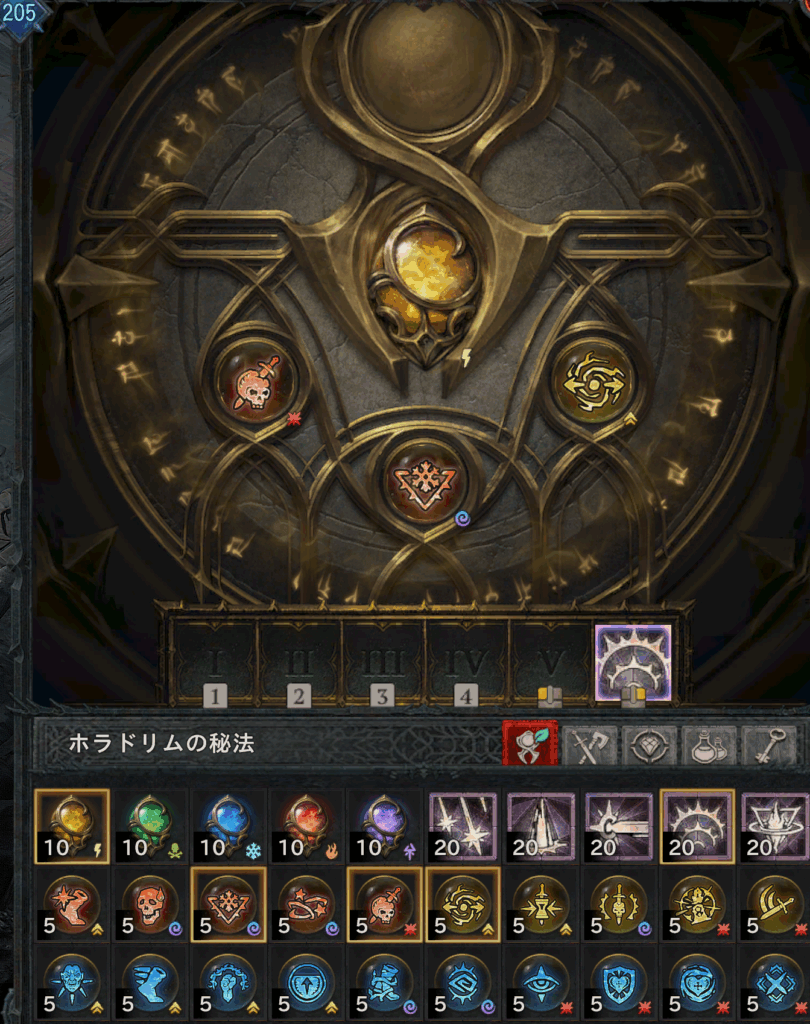The height and width of the screenshot is (1024, 810).
Task: Select the yellow lightning orb in inventory
Action: [x=72, y=826]
